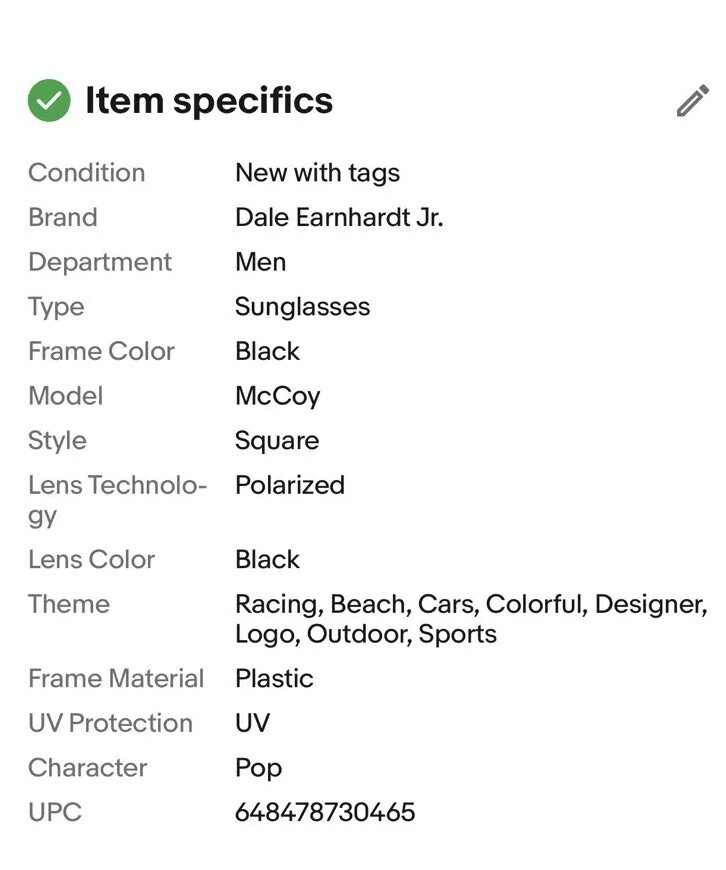This screenshot has width=726, height=870.
Task: Click the Department value Men
Action: pos(260,262)
